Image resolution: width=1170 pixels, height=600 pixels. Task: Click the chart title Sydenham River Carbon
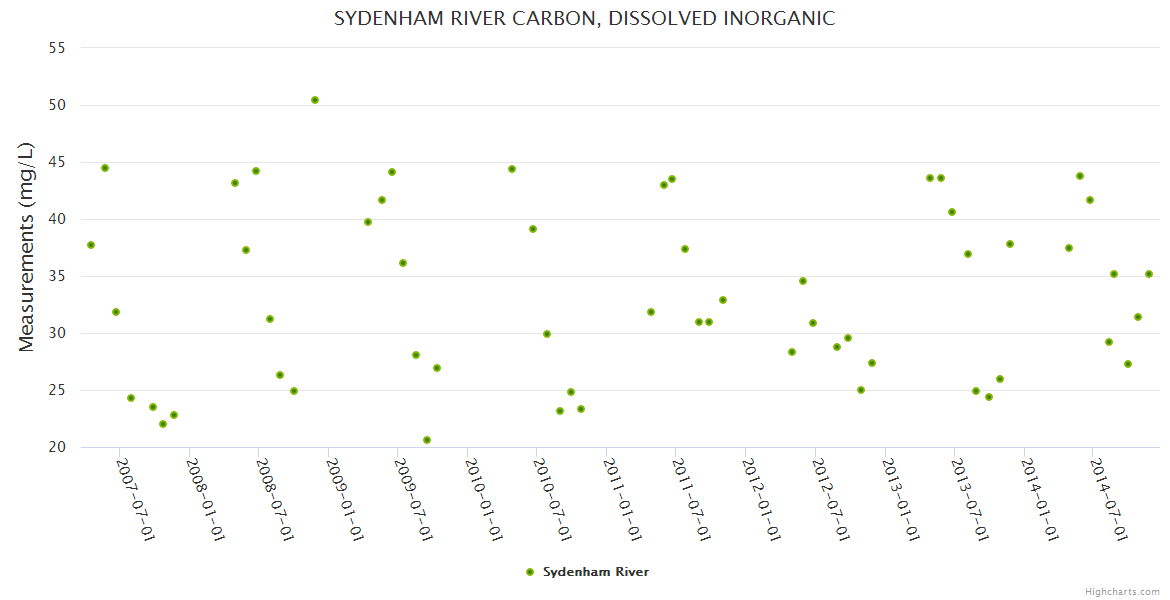584,19
